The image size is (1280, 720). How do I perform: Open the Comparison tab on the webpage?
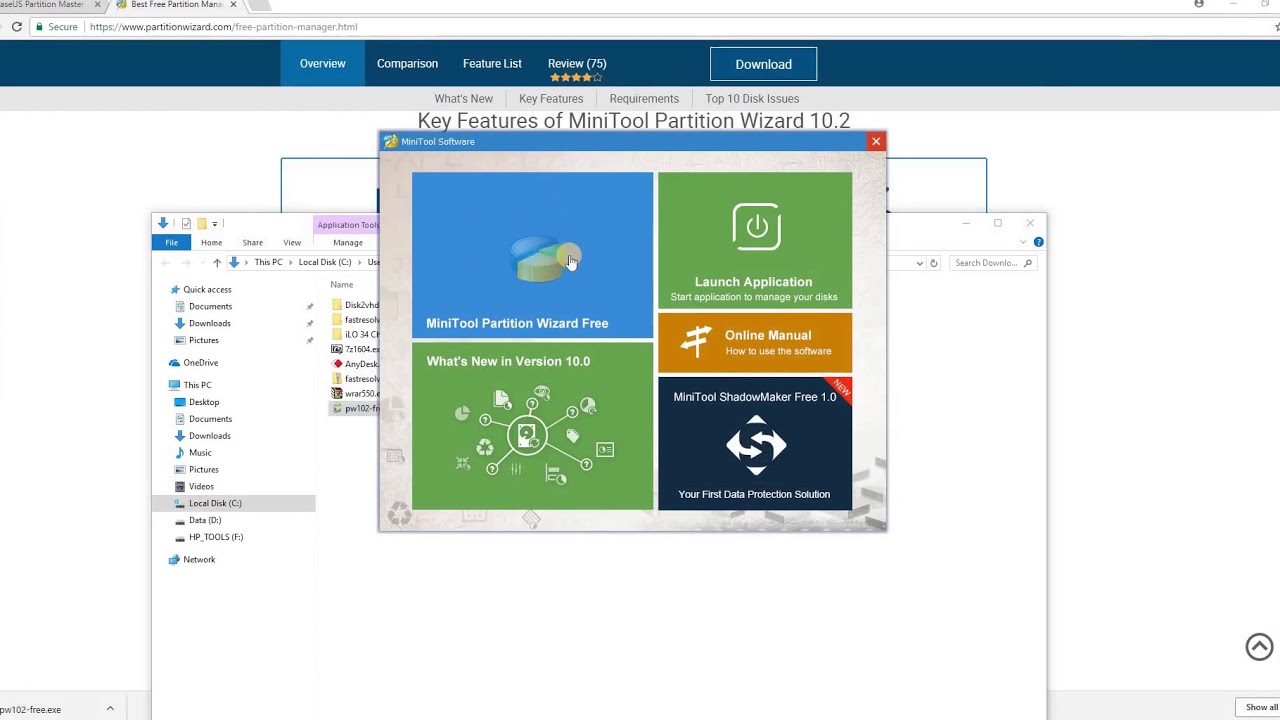[407, 63]
